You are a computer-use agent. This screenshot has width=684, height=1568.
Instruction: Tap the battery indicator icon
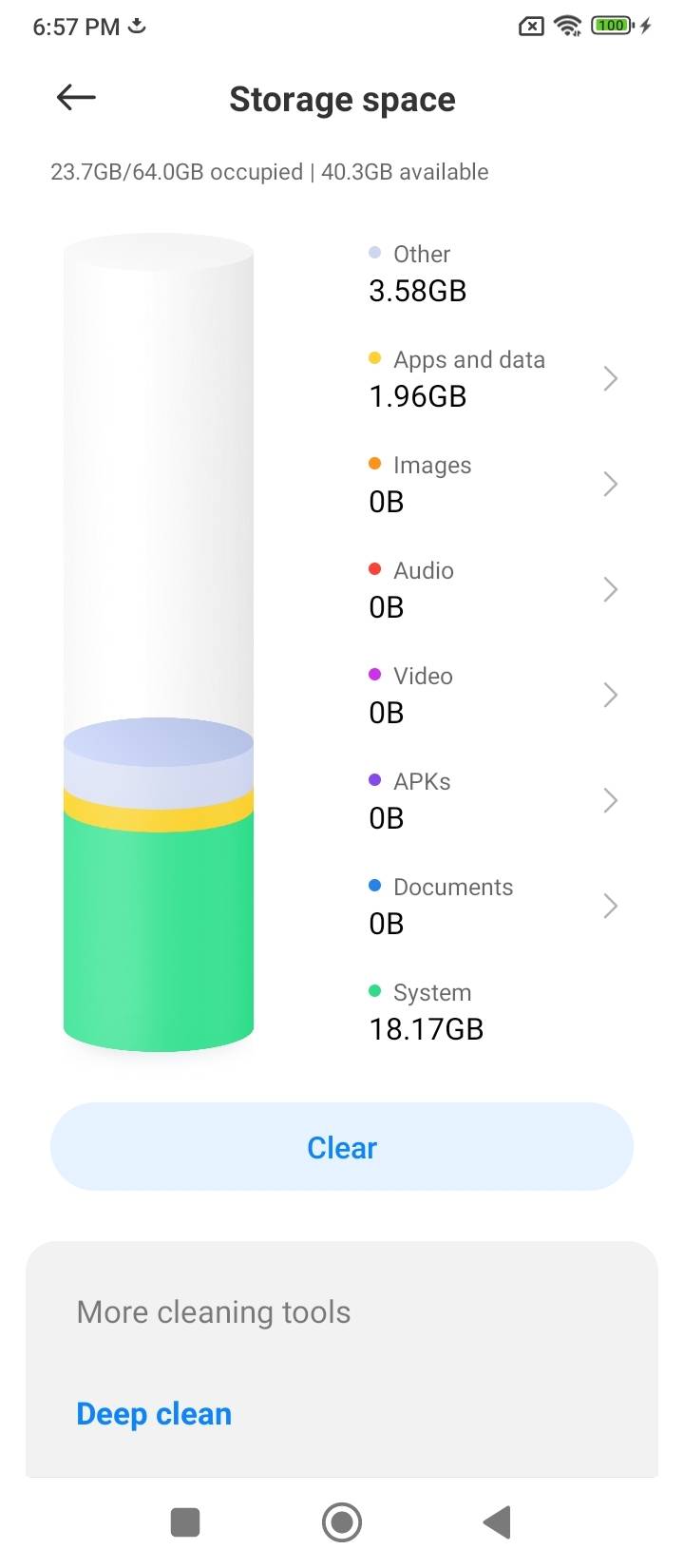point(612,26)
